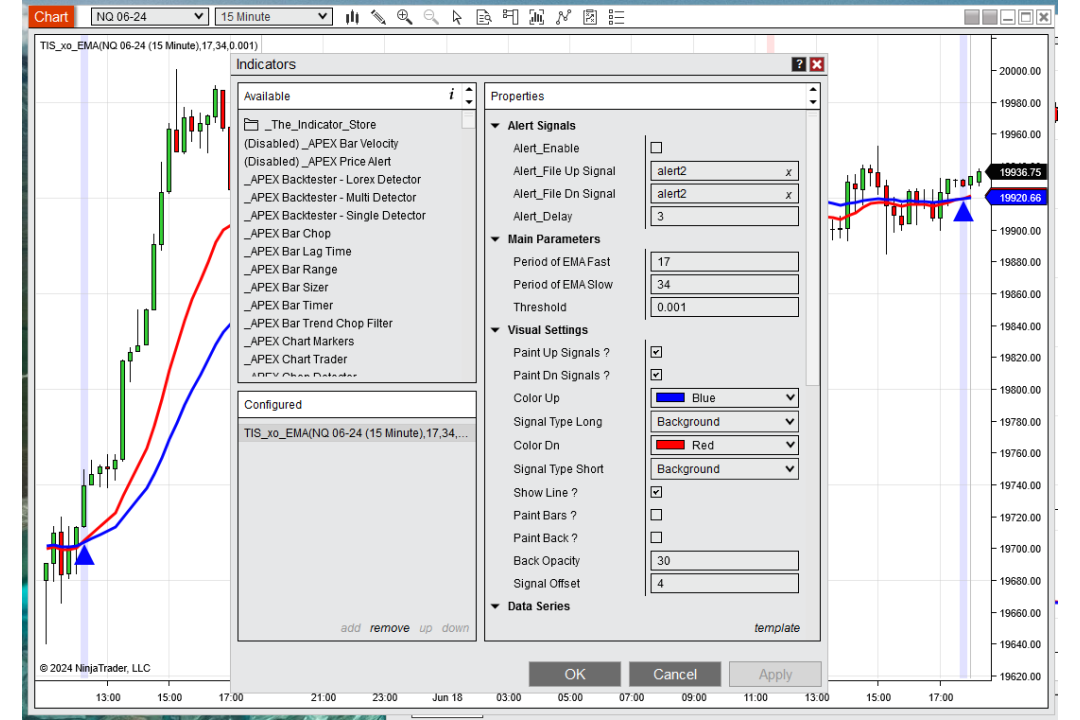Image resolution: width=1080 pixels, height=720 pixels.
Task: Open the Chart Trader toolbar icon
Action: [510, 17]
